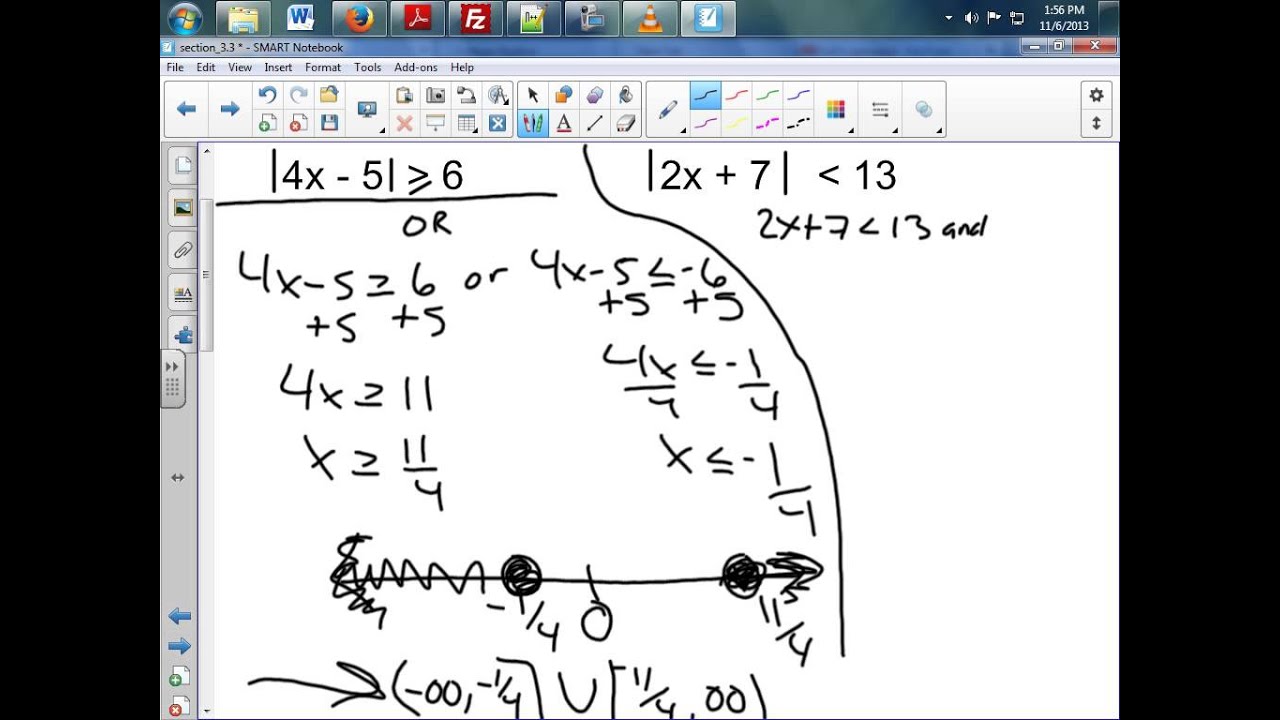Open line style dropdown
The width and height of the screenshot is (1280, 720).
(881, 109)
